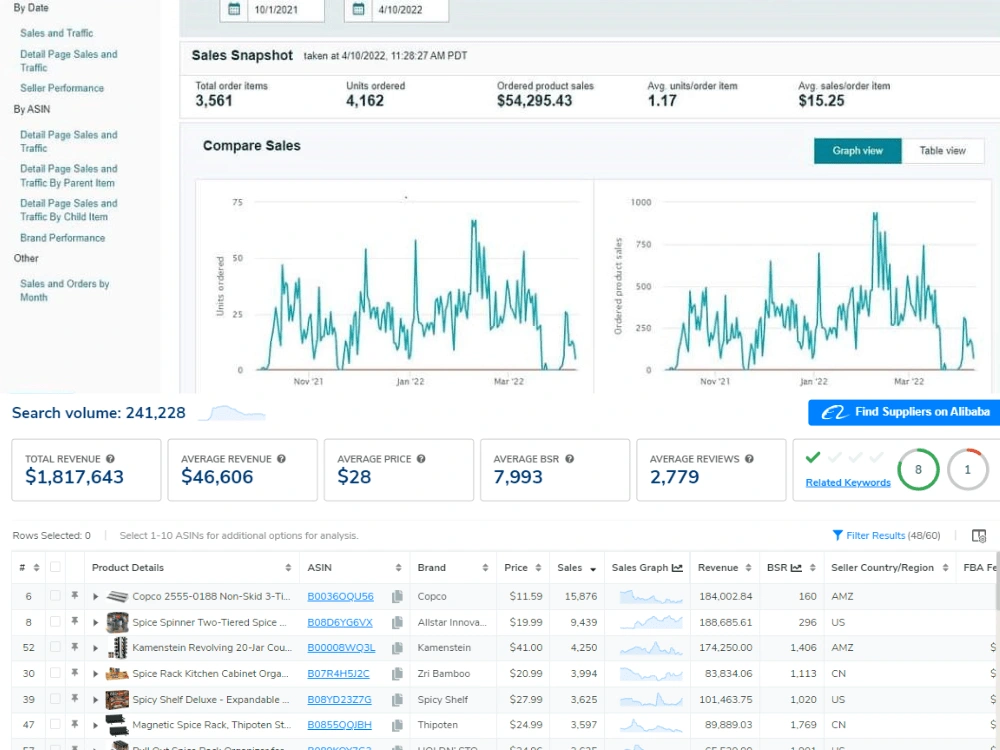Image resolution: width=1000 pixels, height=750 pixels.
Task: Open Seller Performance report
Action: point(62,88)
